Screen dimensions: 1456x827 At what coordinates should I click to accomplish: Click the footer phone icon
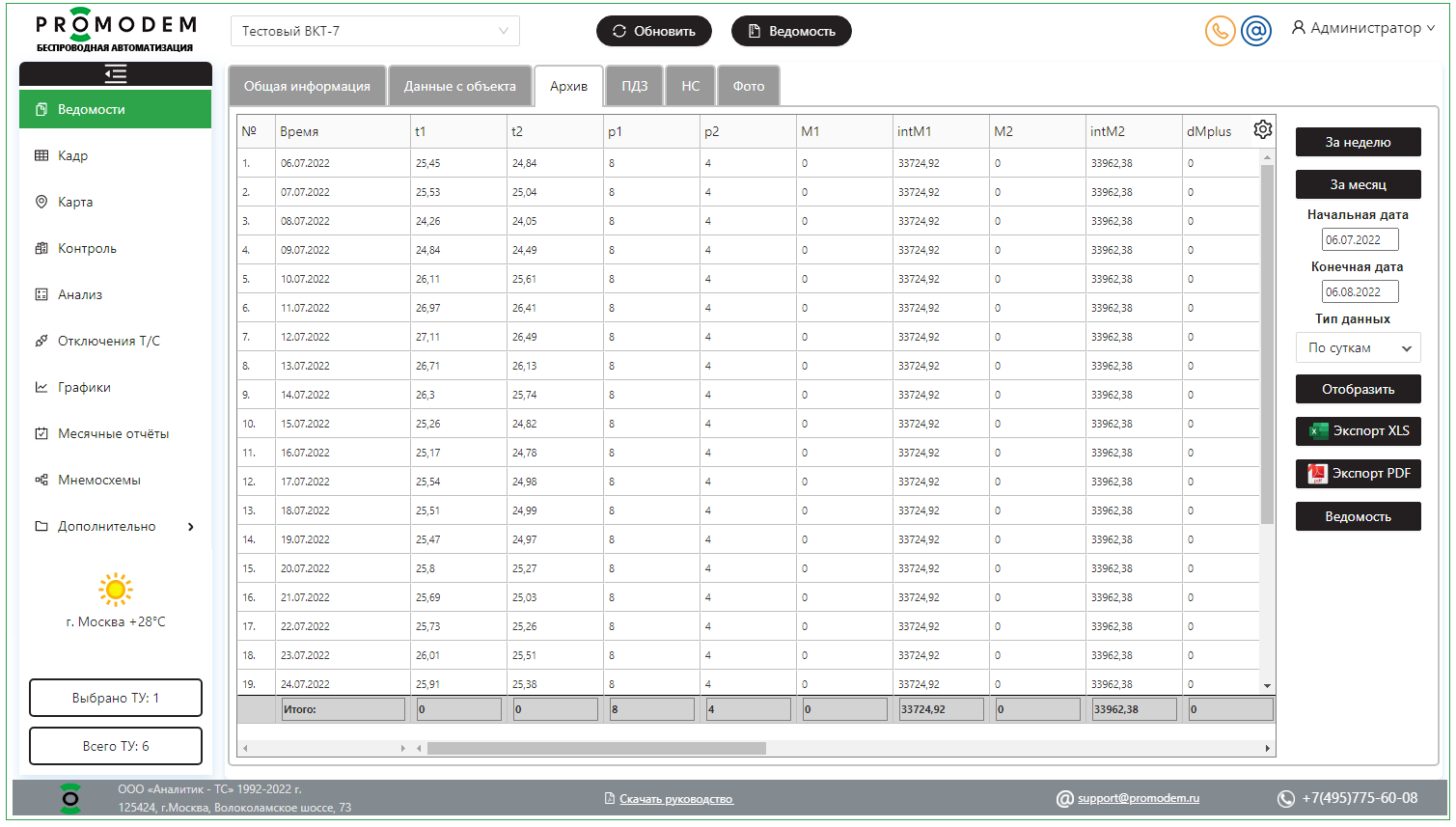coord(1286,799)
